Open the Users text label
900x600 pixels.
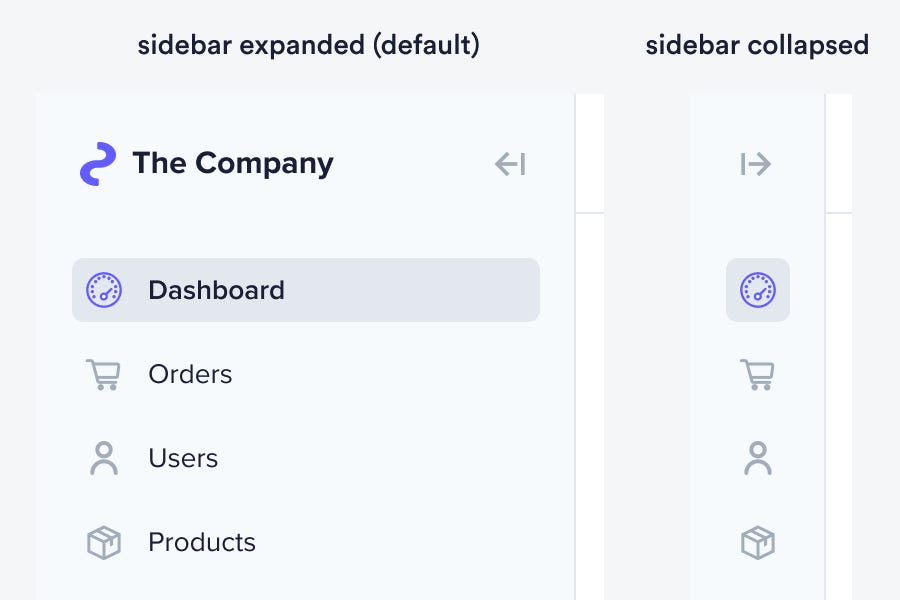coord(183,458)
